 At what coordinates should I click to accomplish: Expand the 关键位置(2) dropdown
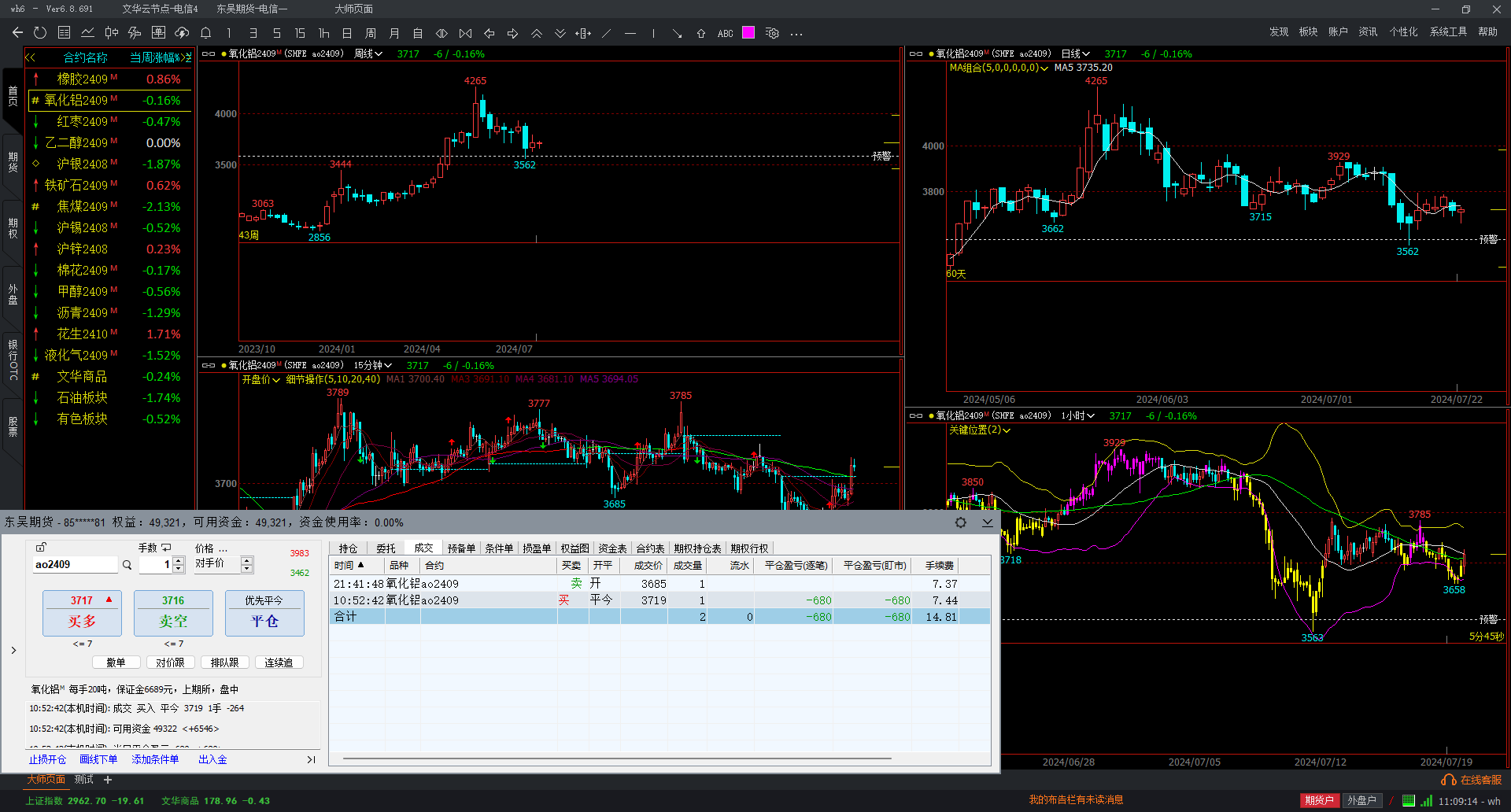click(x=980, y=430)
